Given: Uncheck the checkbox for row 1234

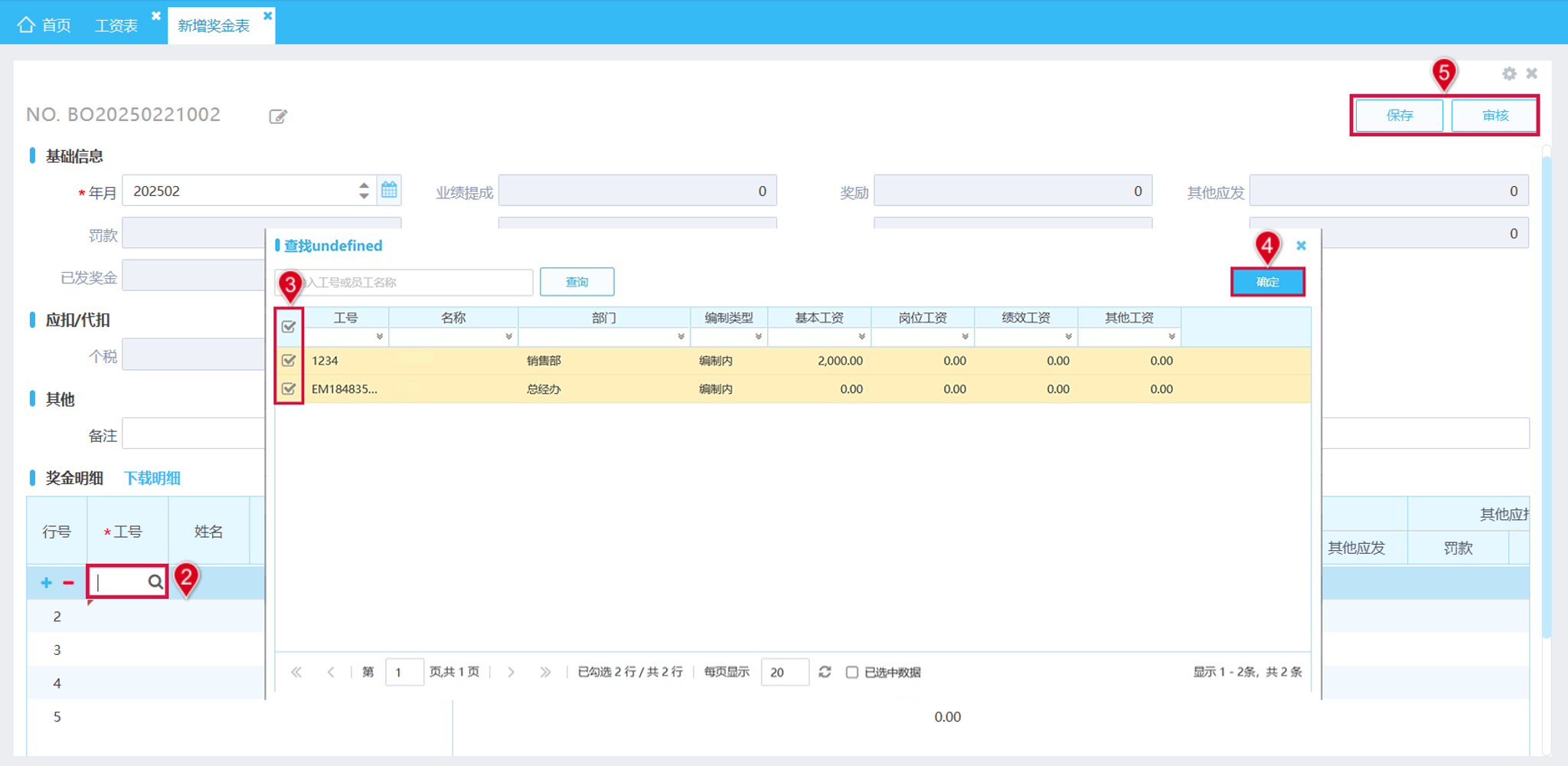Looking at the screenshot, I should 289,360.
